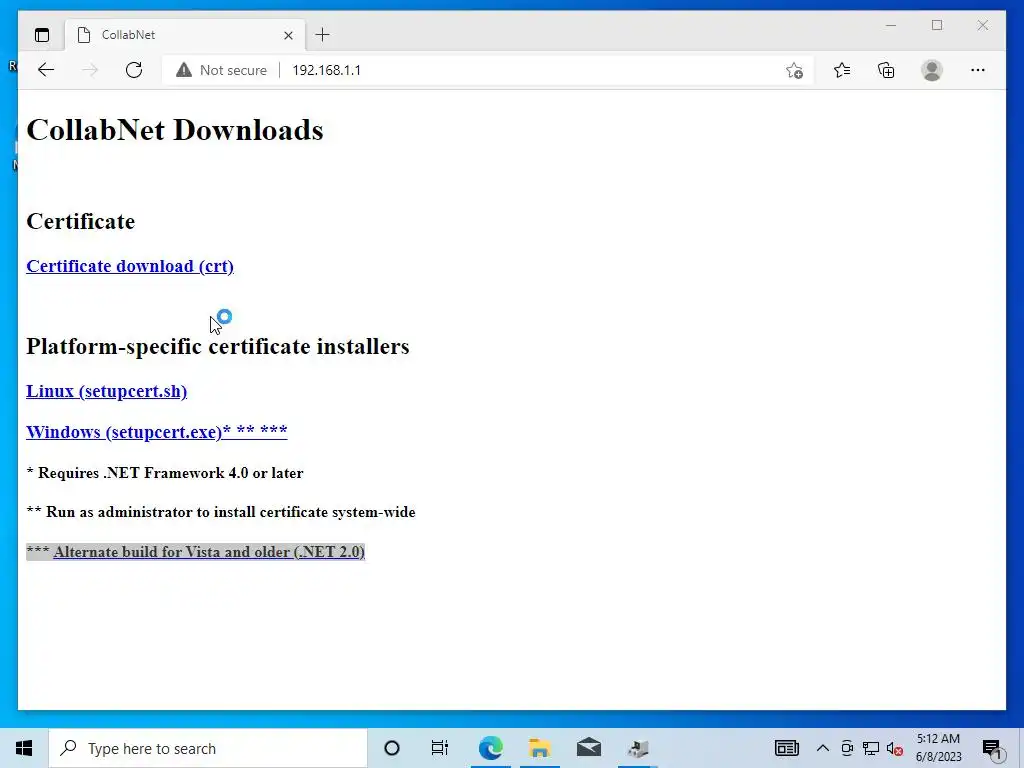
Task: Open the tab actions menu icon
Action: point(42,35)
